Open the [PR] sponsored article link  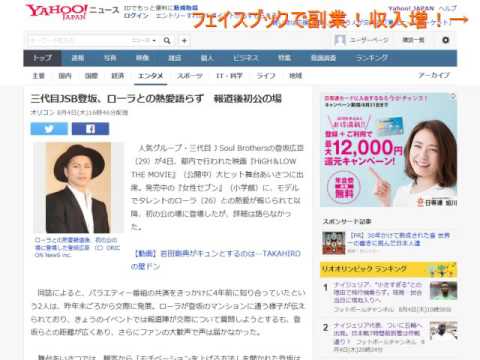coord(400,239)
